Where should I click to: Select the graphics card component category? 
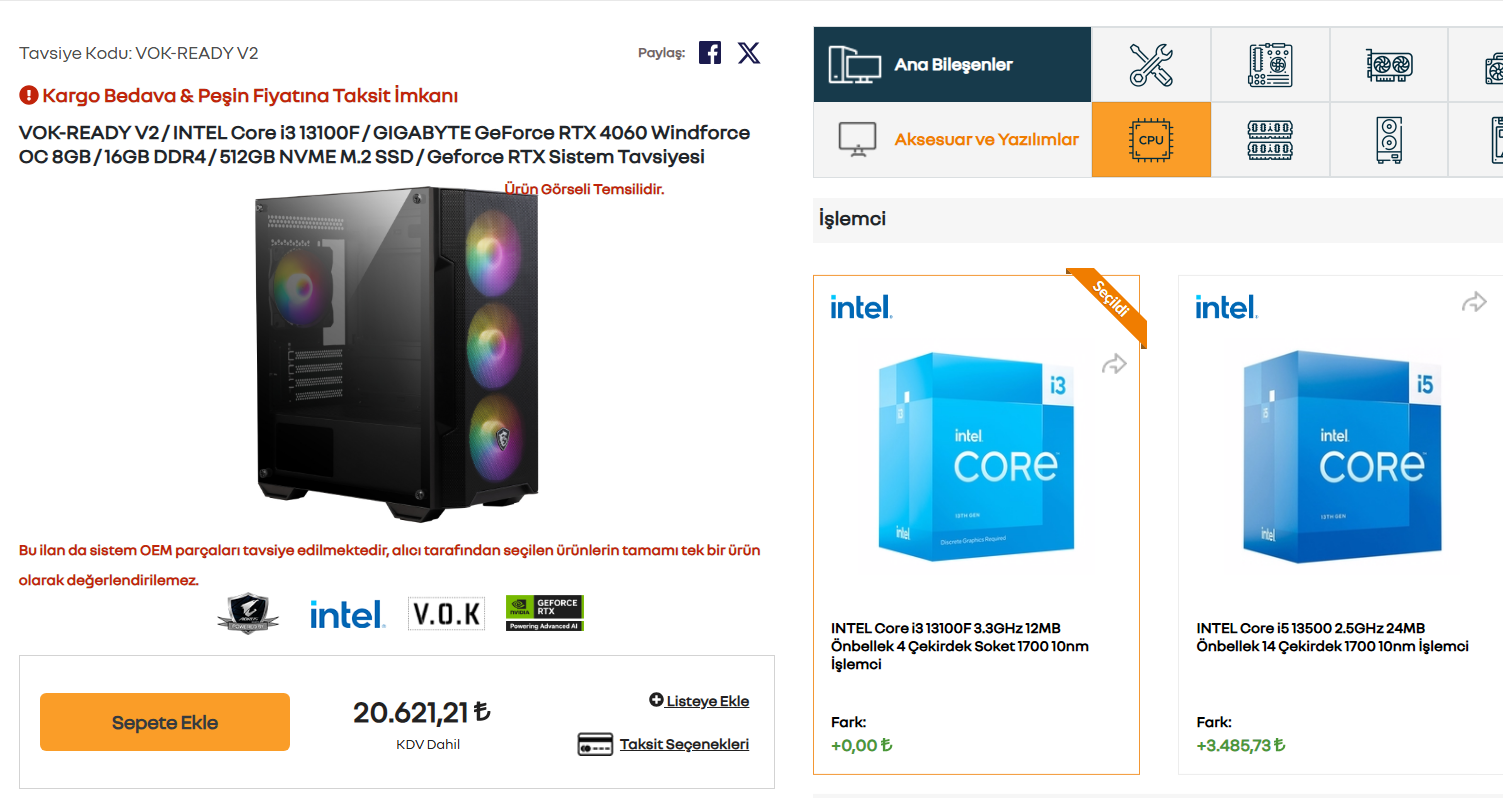(x=1389, y=65)
